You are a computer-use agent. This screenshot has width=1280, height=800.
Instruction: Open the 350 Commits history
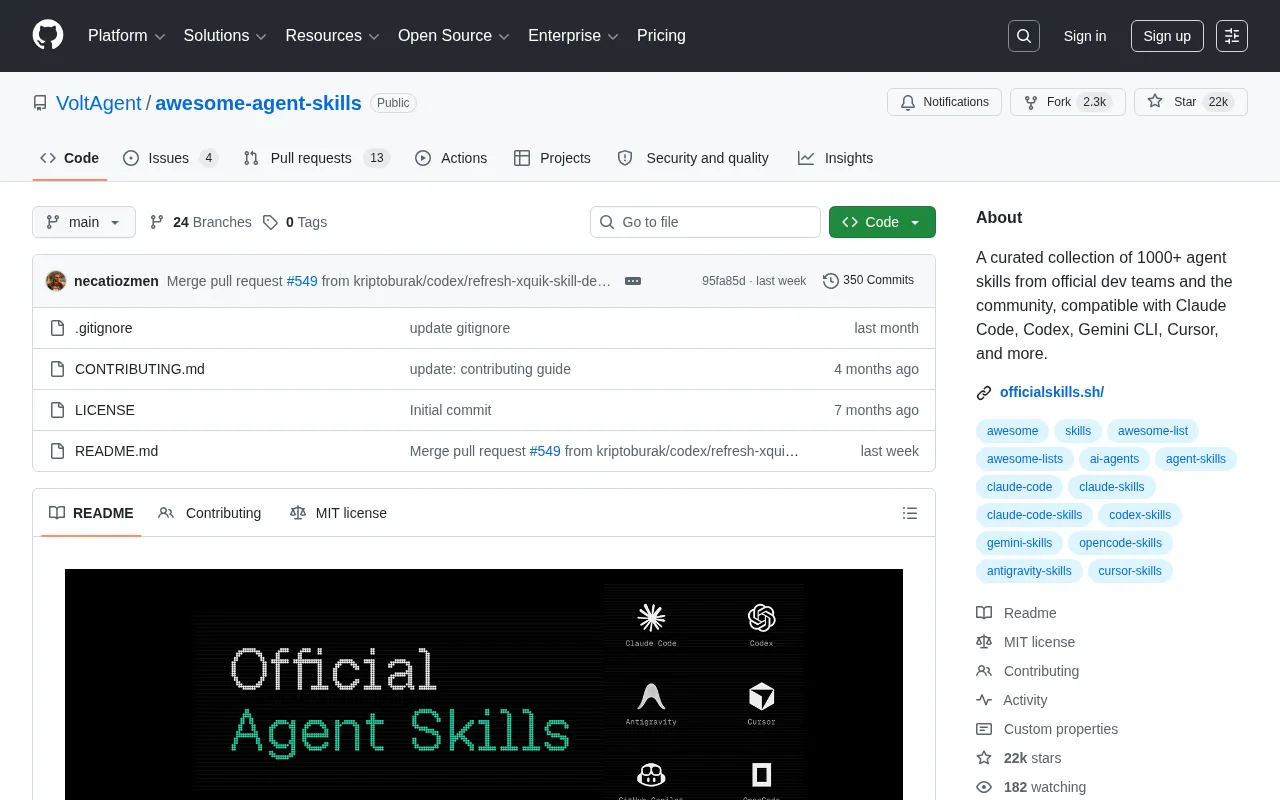pos(868,281)
